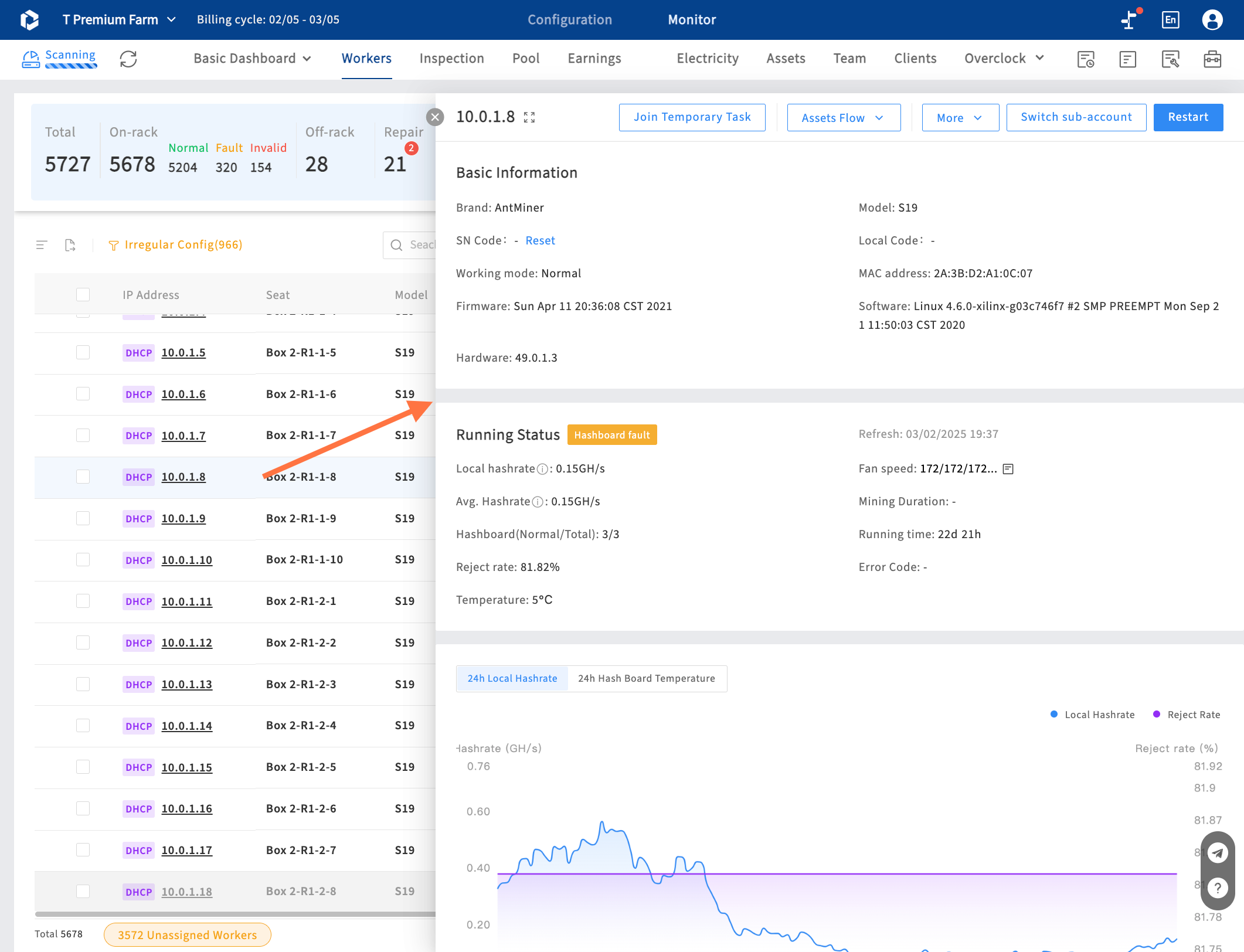The width and height of the screenshot is (1244, 952).
Task: Open the notes list icon in toolbar
Action: [1127, 59]
